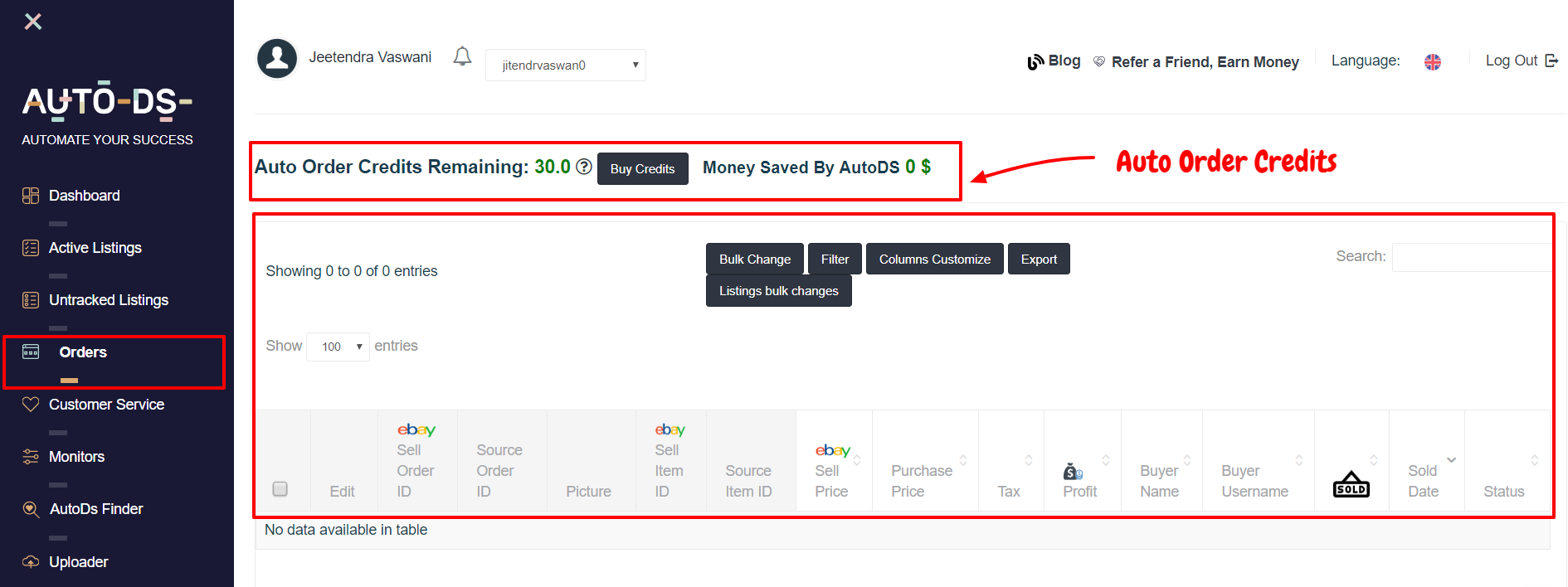Viewport: 1568px width, 587px height.
Task: Click the refer-a-friend diamond icon
Action: (x=1099, y=61)
